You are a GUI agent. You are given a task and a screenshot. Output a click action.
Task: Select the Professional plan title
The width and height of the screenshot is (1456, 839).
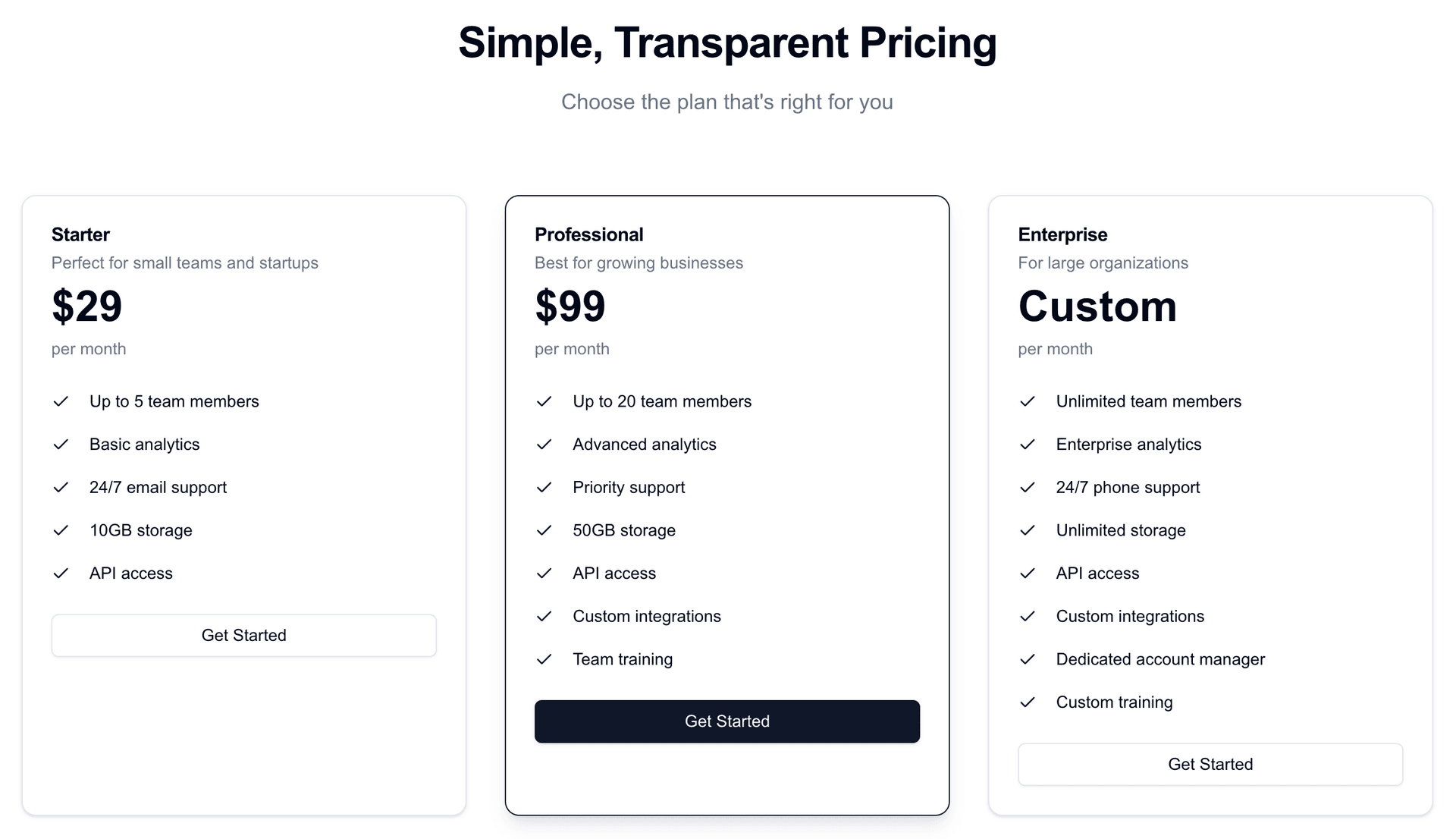pyautogui.click(x=588, y=234)
